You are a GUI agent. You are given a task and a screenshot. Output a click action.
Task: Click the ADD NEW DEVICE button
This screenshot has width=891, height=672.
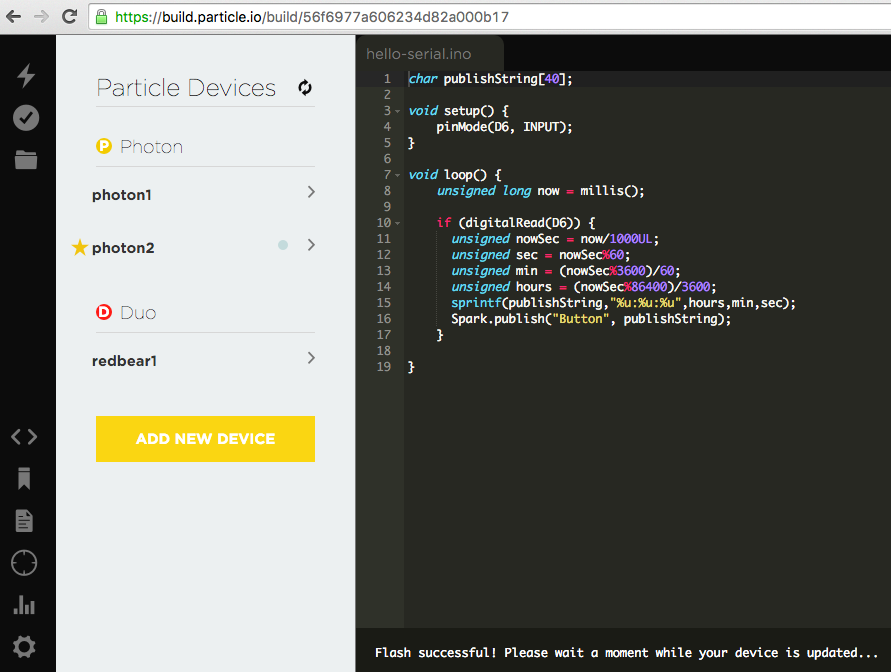[x=205, y=439]
